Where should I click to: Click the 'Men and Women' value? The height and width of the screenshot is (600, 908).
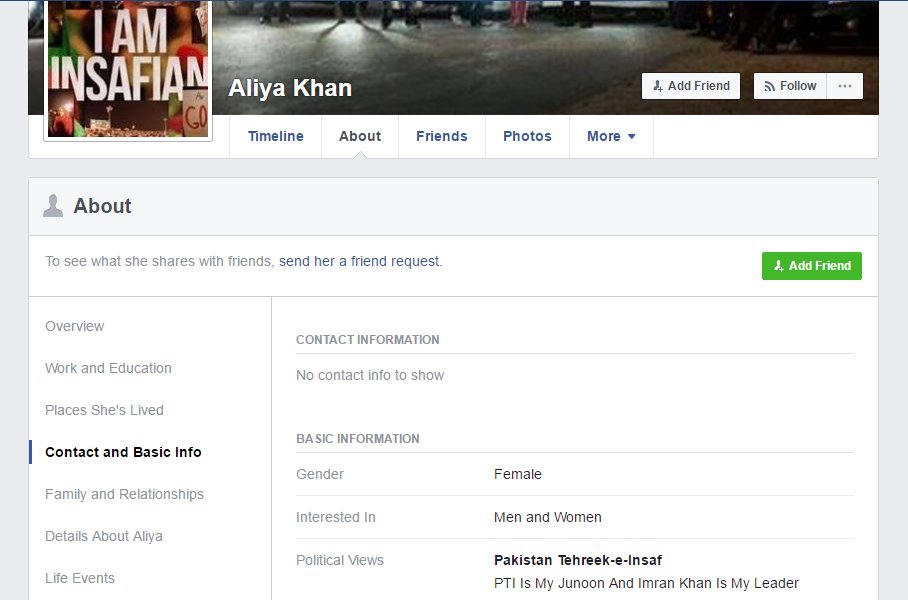pos(548,517)
